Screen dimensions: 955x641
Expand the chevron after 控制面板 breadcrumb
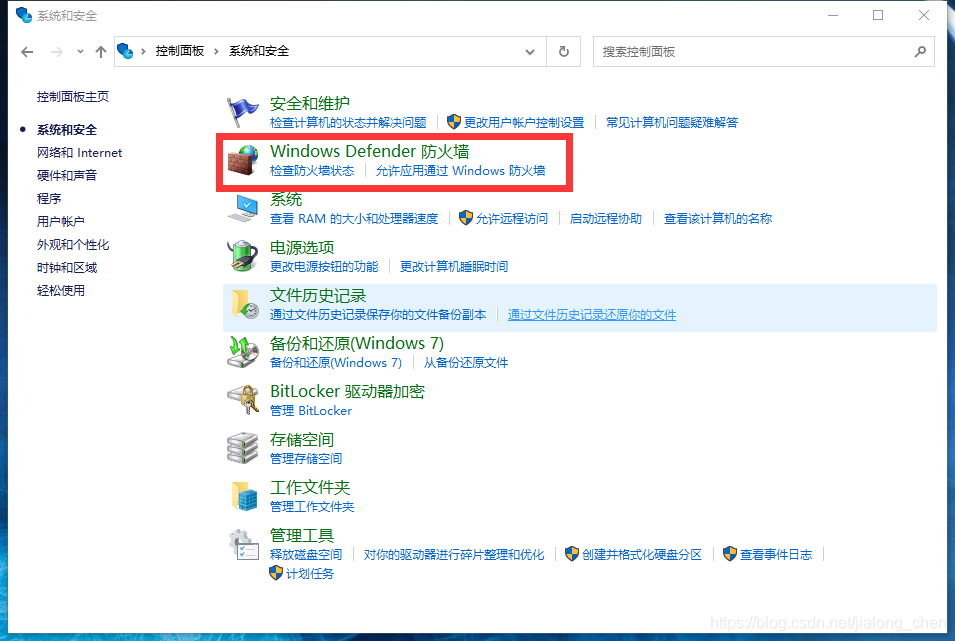216,51
